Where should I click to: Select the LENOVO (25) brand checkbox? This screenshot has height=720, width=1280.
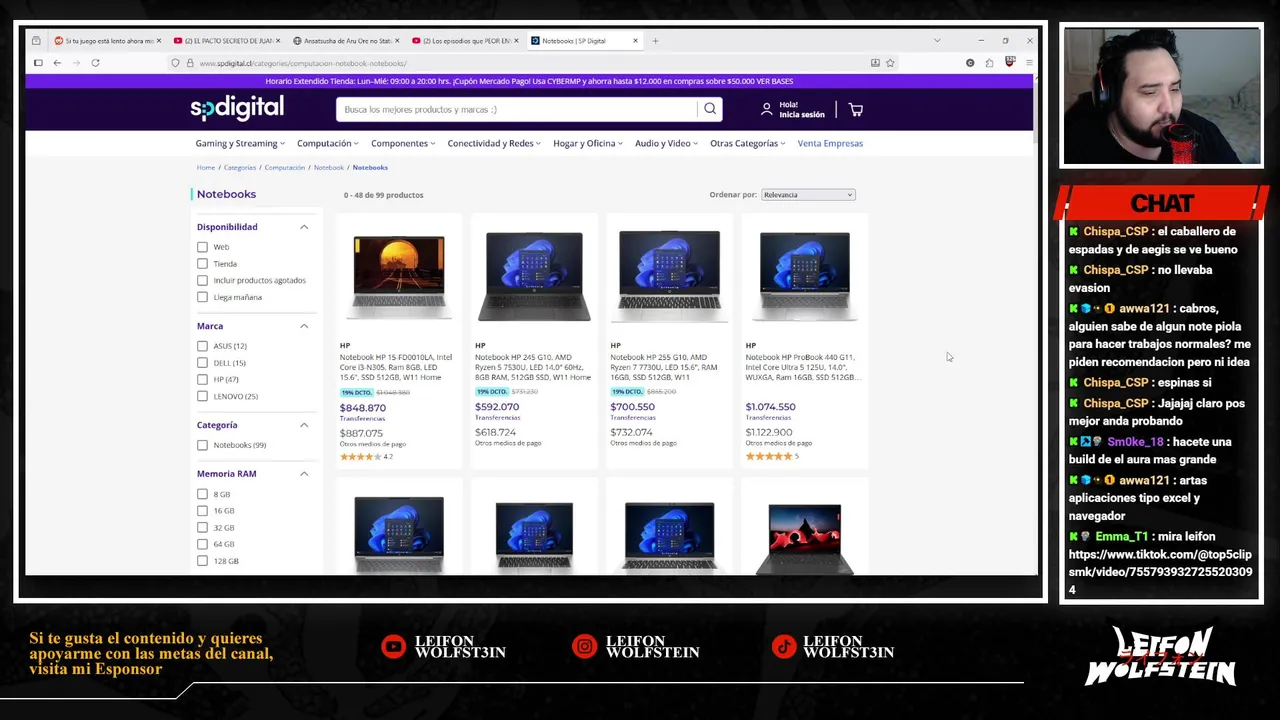tap(202, 396)
